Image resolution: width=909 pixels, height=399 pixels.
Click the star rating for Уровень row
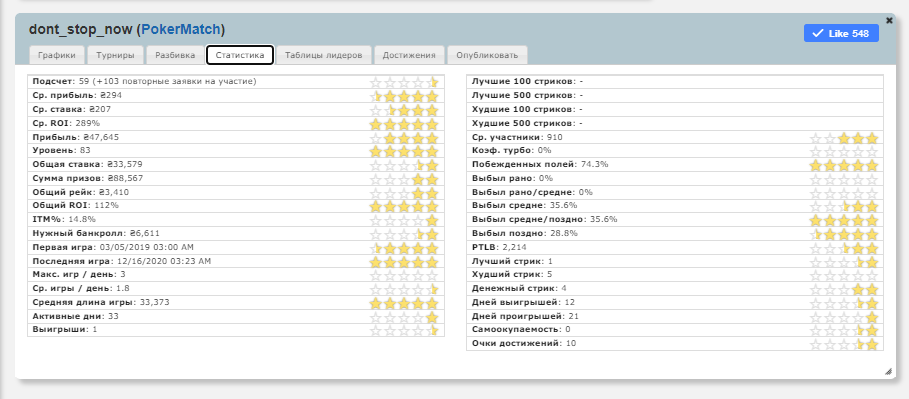404,151
